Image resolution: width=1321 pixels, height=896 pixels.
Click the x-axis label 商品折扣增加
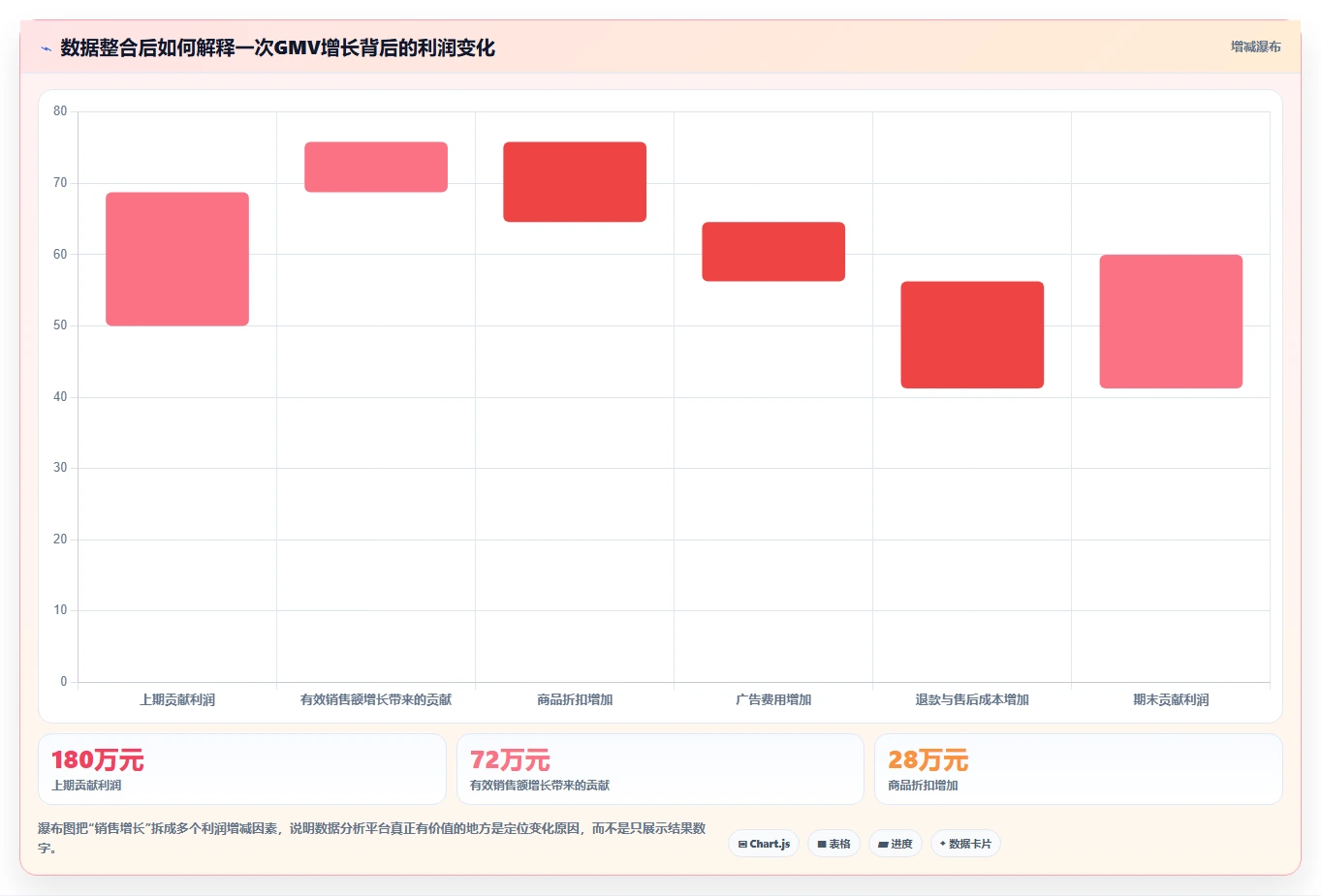click(575, 699)
